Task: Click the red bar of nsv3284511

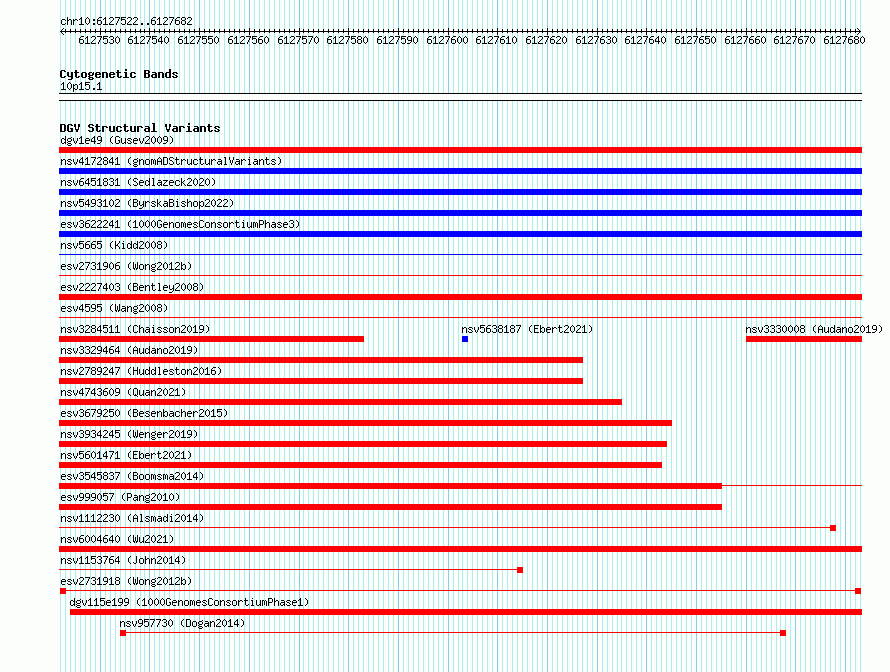Action: click(x=212, y=339)
